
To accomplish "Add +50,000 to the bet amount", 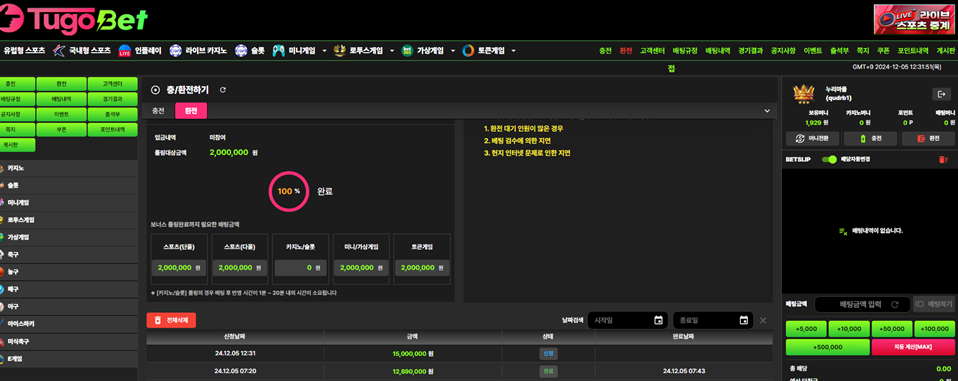I will tap(892, 329).
